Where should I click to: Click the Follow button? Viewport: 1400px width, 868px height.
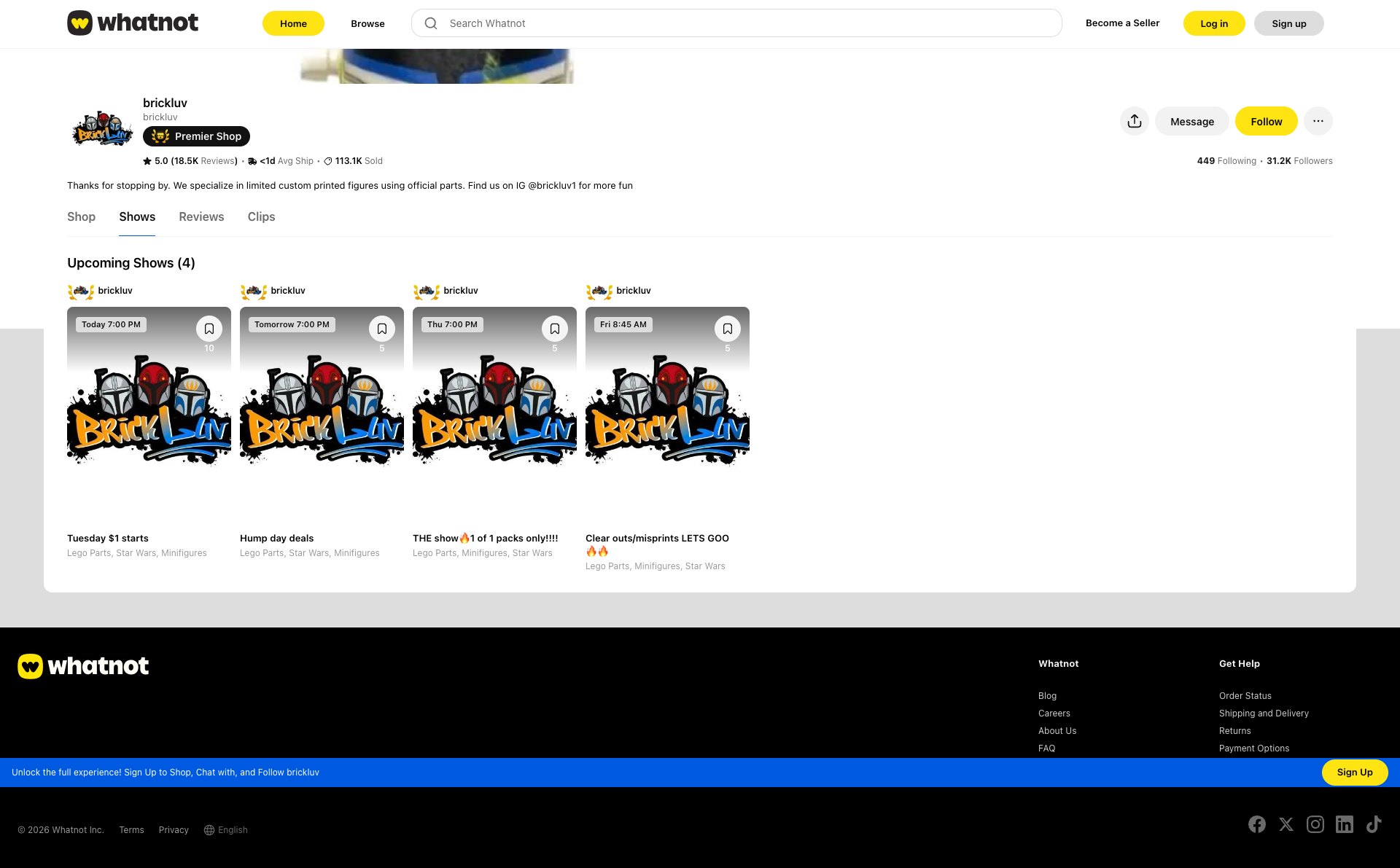point(1266,121)
